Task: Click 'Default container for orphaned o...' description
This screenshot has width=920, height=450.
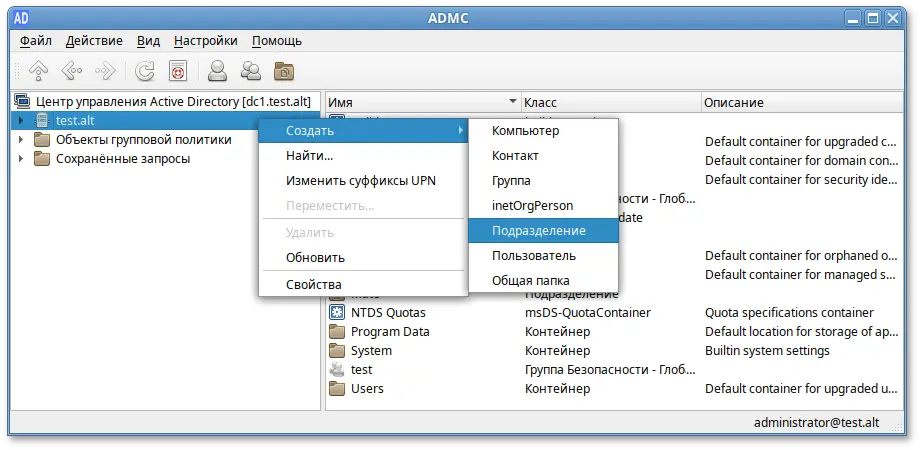Action: tap(801, 256)
